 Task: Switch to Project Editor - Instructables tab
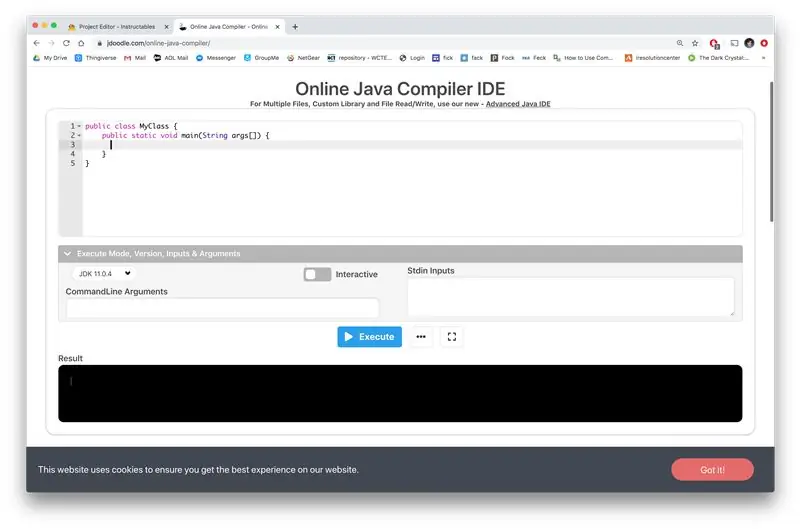click(117, 27)
